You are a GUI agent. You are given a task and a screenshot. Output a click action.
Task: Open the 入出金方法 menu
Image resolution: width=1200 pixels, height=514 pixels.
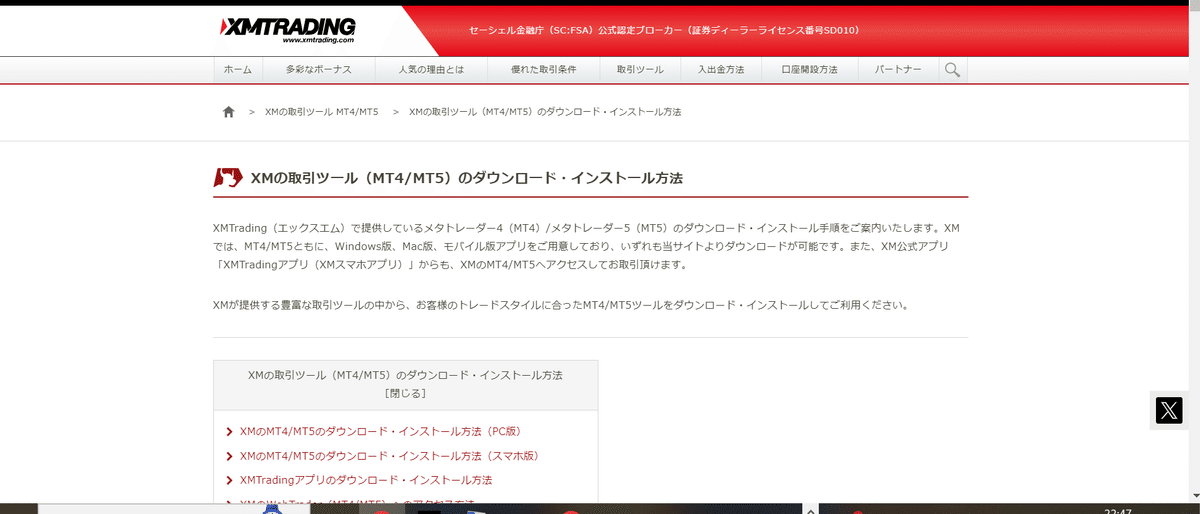click(x=720, y=70)
